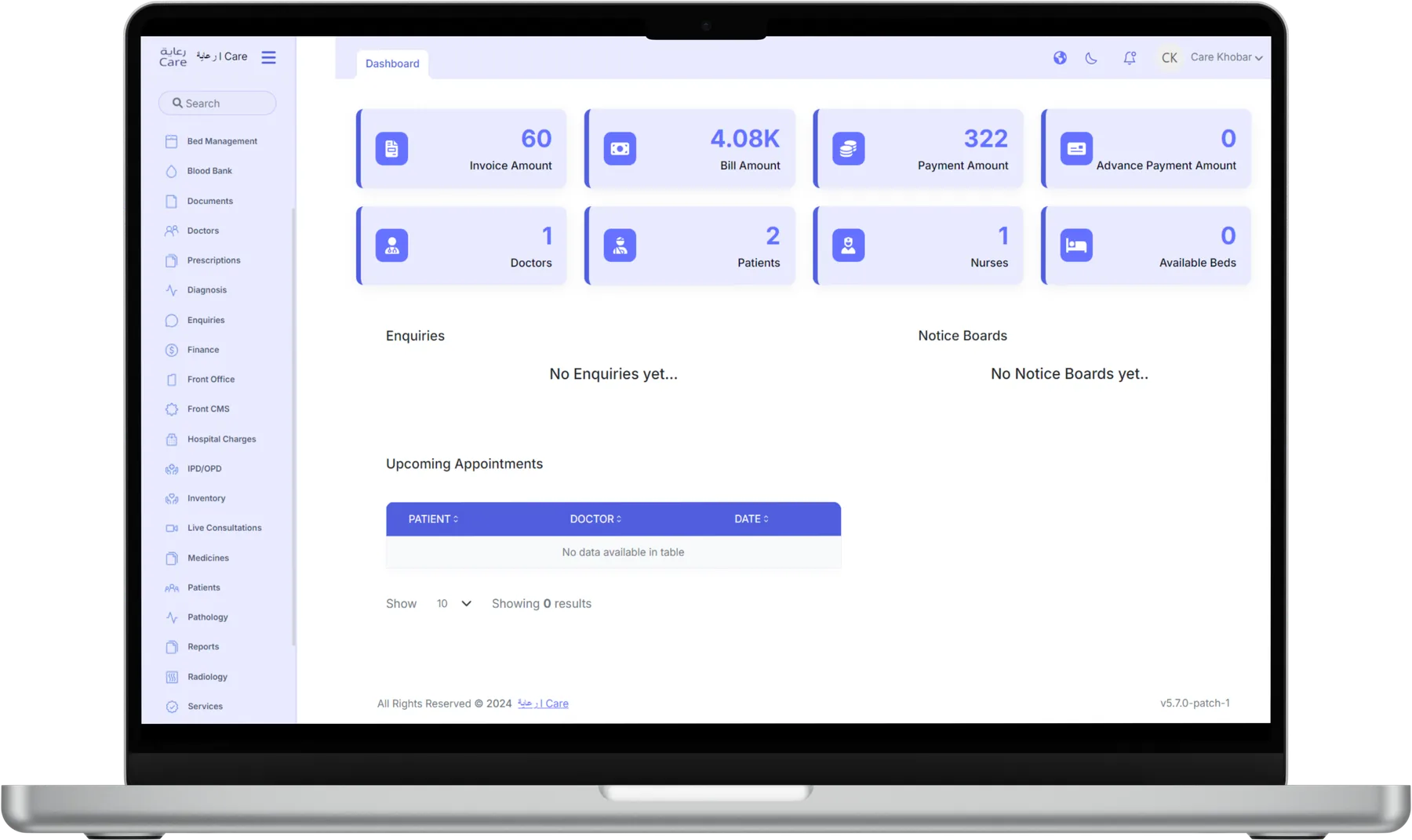Viewport: 1412px width, 840px height.
Task: Open the Bill Amount card
Action: [x=690, y=148]
